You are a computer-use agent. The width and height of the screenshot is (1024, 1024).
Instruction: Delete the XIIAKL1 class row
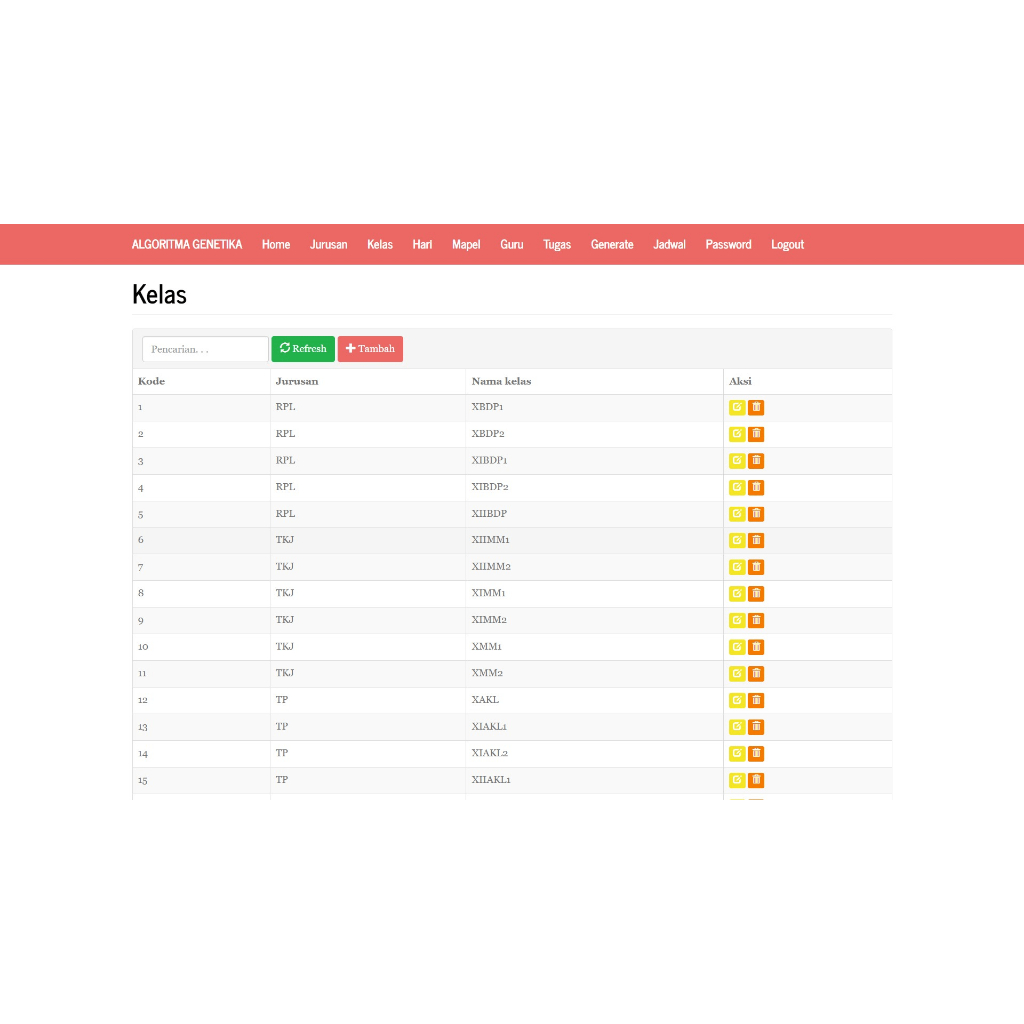pos(756,780)
